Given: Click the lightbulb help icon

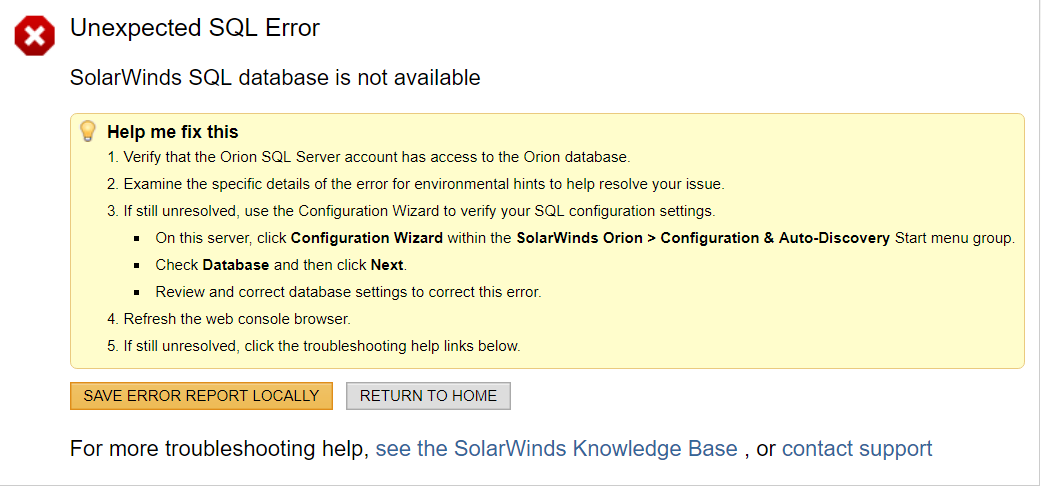Looking at the screenshot, I should pos(88,131).
